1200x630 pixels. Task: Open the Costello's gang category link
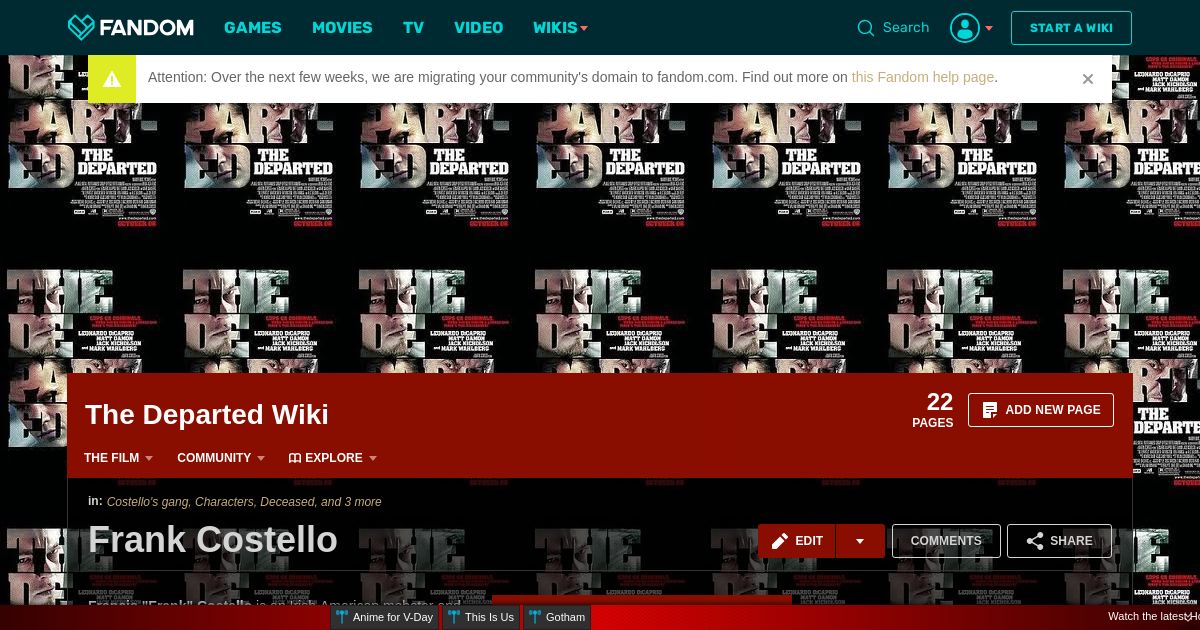click(x=148, y=502)
